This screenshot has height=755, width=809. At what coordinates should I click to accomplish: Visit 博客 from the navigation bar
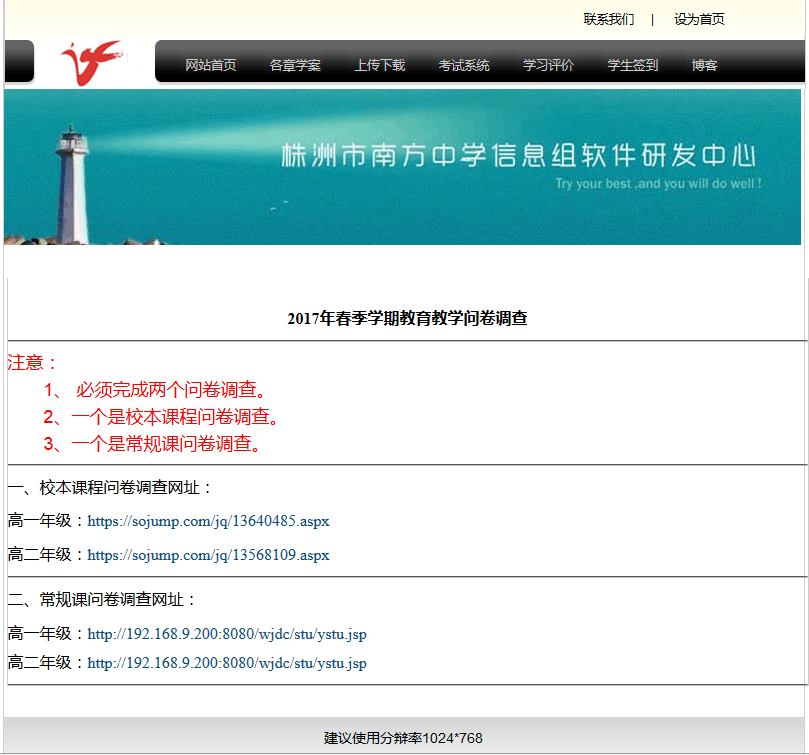pyautogui.click(x=704, y=65)
